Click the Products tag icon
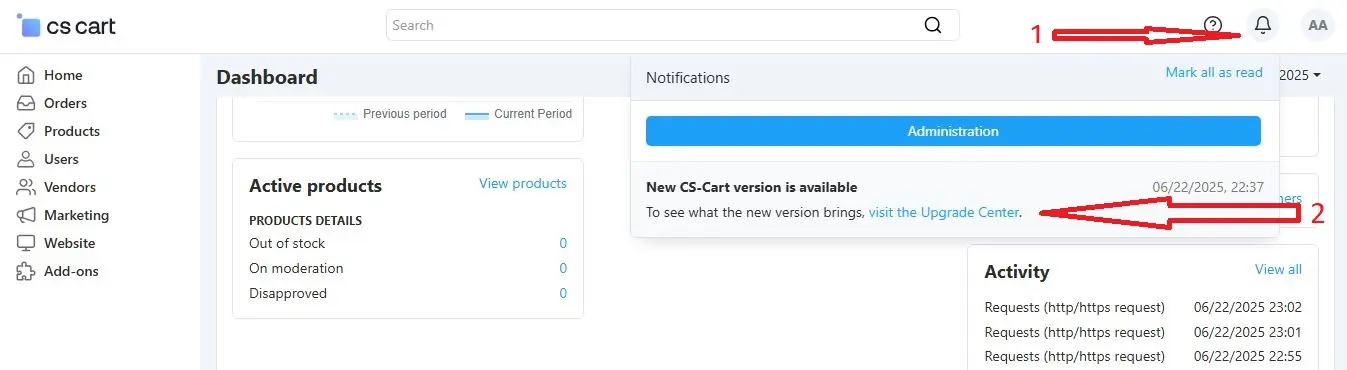The image size is (1347, 370). (26, 131)
